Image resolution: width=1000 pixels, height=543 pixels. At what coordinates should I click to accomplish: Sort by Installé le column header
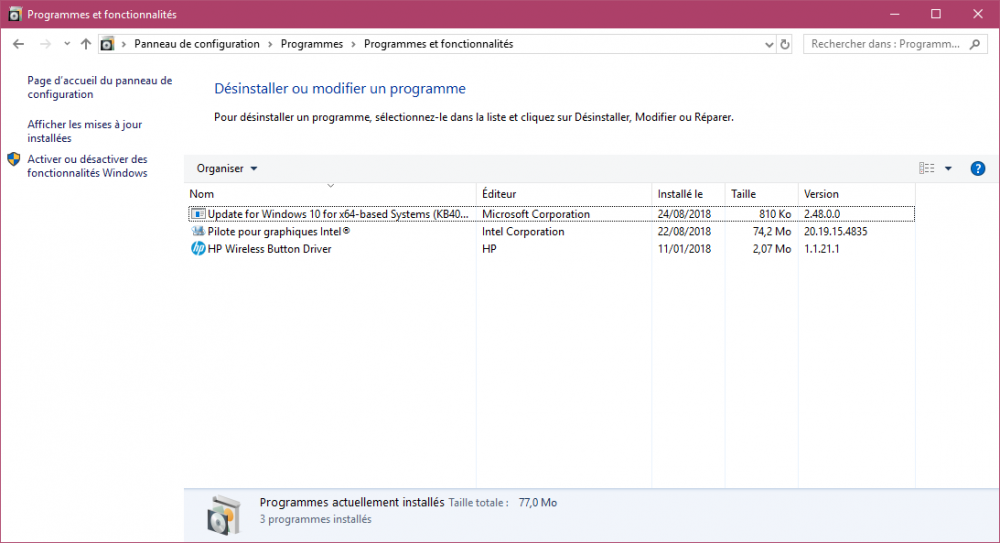(688, 194)
